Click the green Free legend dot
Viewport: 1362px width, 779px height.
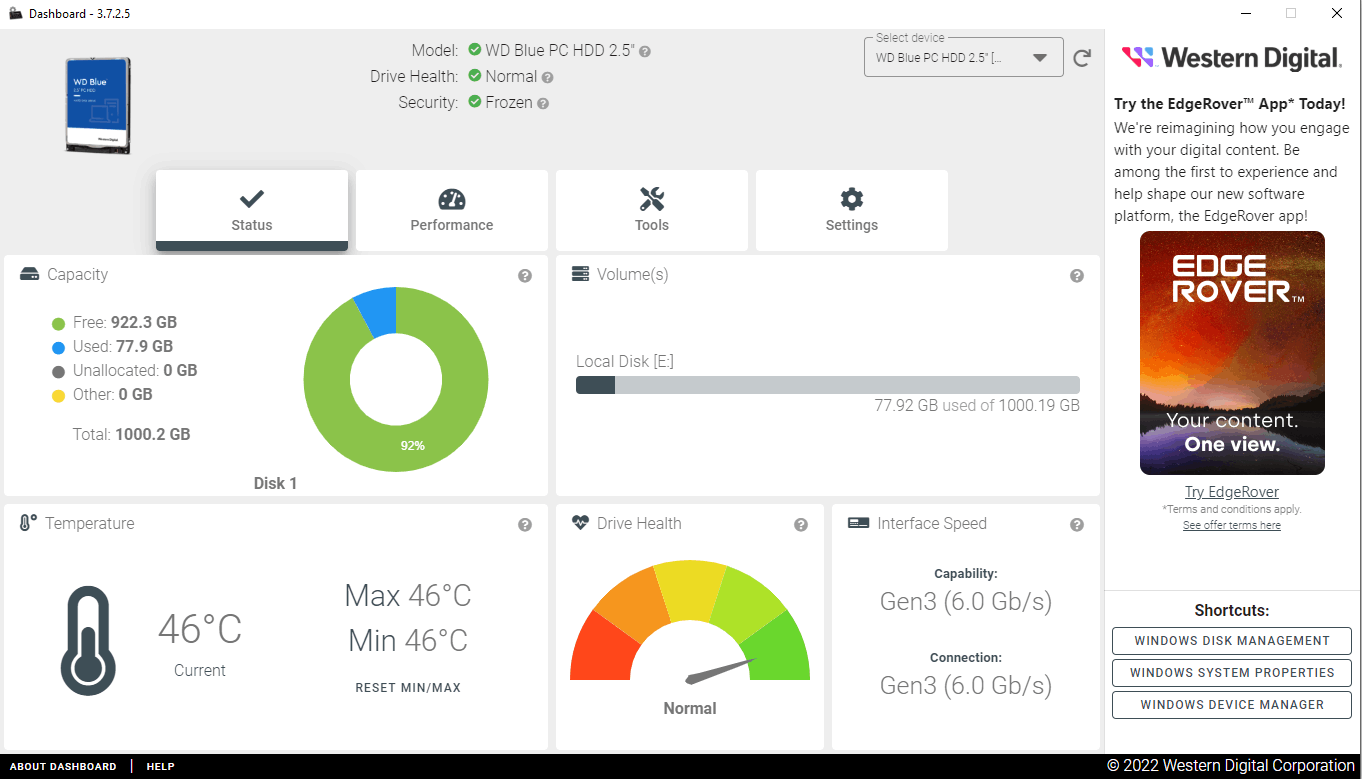[x=59, y=323]
